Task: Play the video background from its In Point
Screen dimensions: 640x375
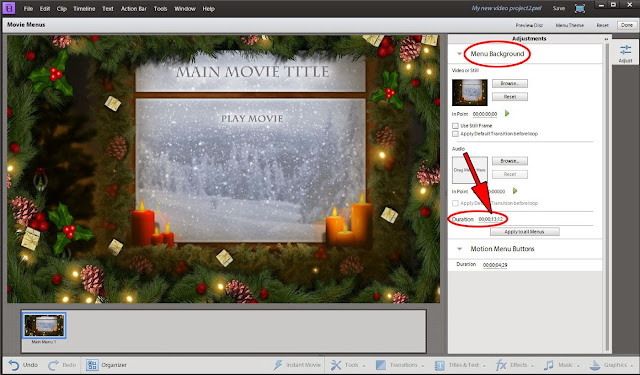Action: (x=507, y=113)
